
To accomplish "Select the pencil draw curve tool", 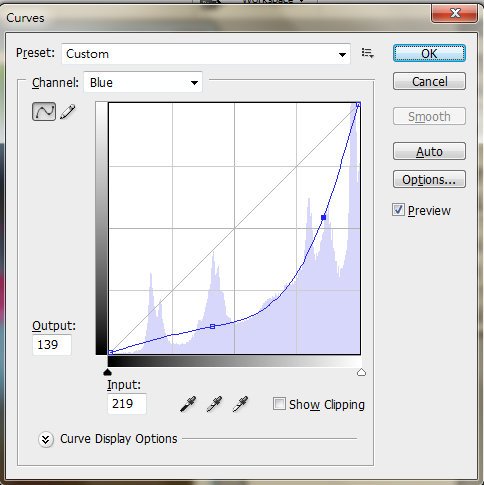I will pyautogui.click(x=68, y=112).
